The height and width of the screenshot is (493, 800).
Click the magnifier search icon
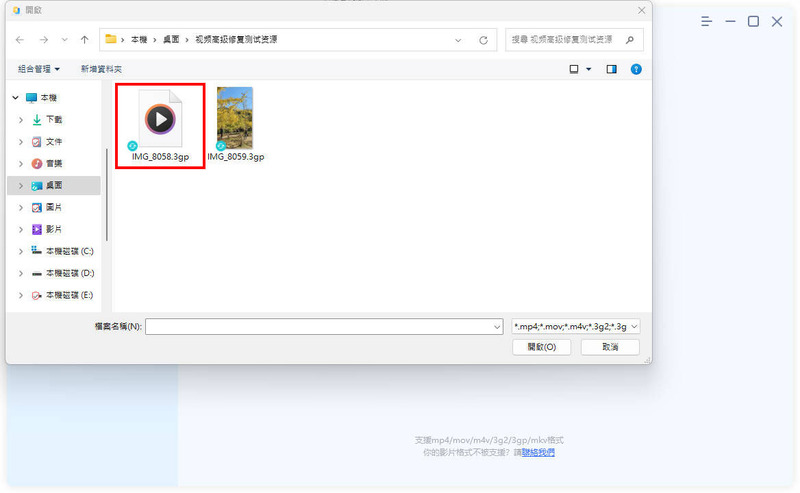(630, 39)
